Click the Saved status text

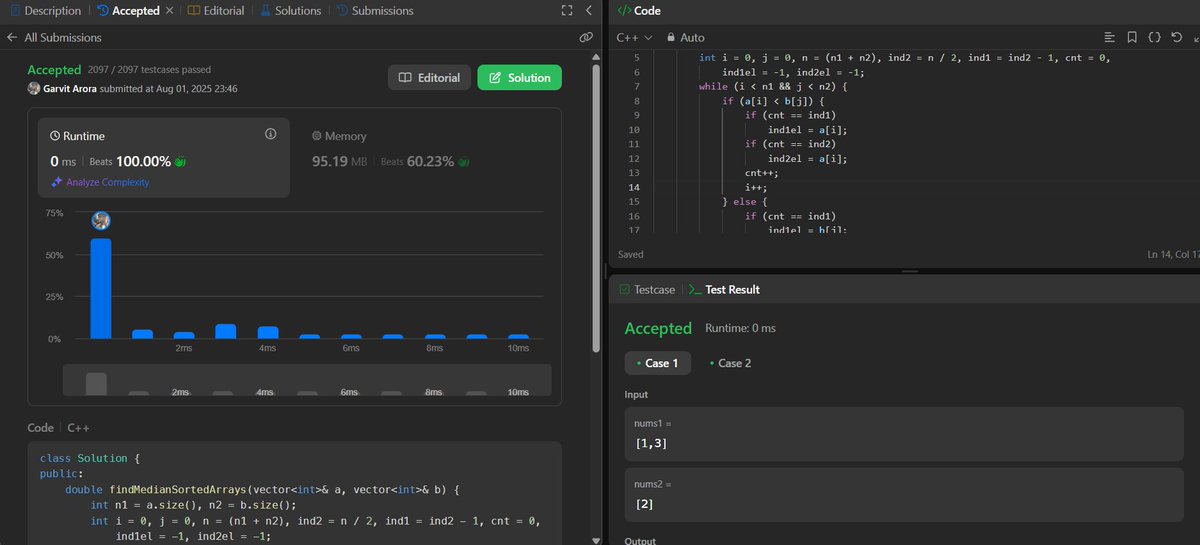pyautogui.click(x=631, y=254)
